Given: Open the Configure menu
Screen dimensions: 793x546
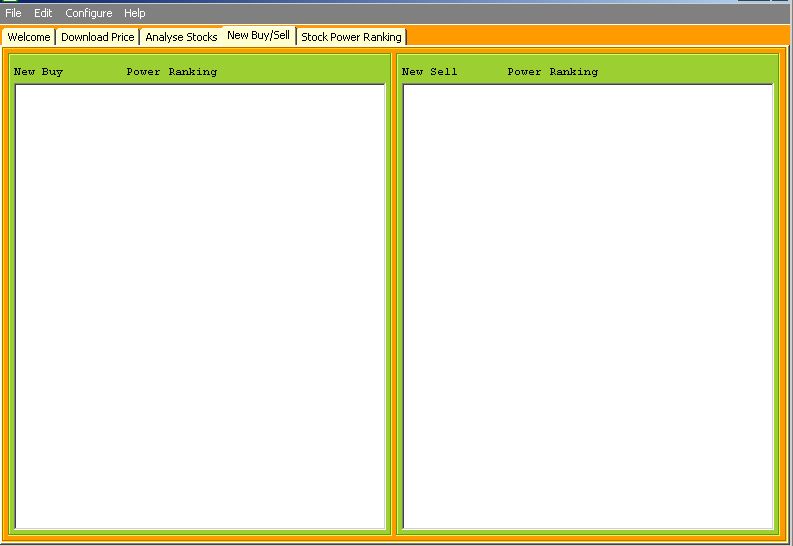Looking at the screenshot, I should coord(88,13).
